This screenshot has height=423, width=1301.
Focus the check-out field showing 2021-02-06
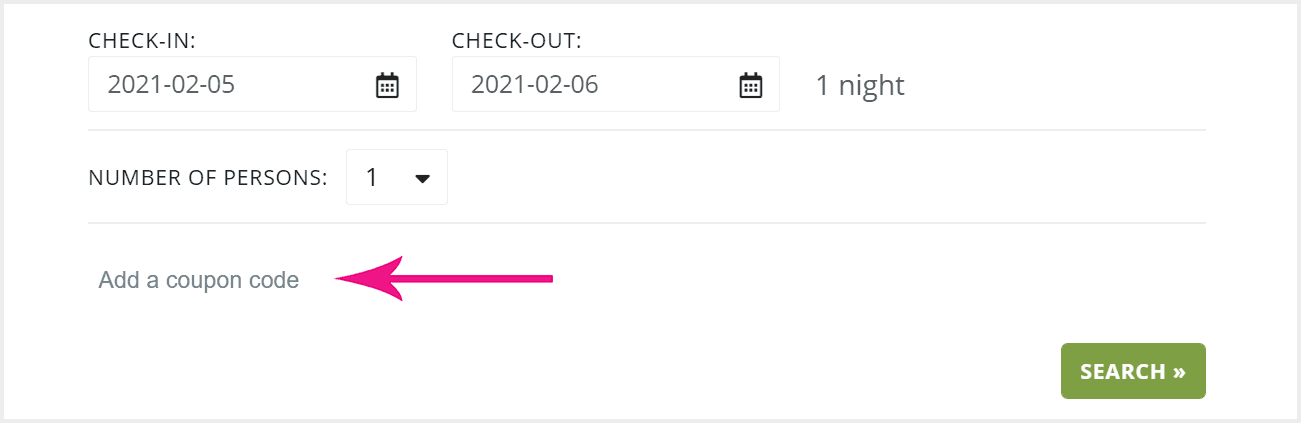pos(616,84)
